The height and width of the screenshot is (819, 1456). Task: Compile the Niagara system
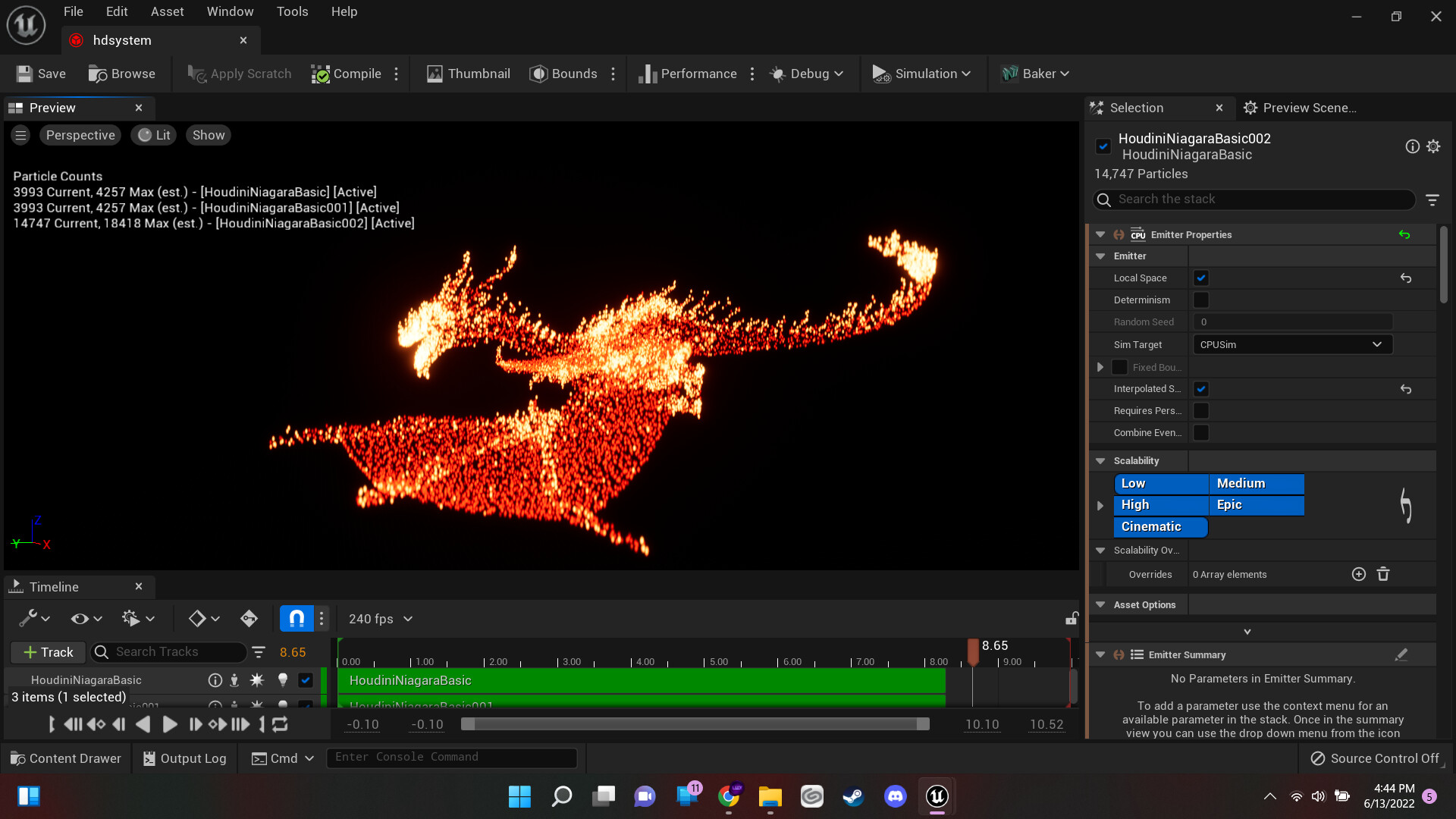click(346, 74)
